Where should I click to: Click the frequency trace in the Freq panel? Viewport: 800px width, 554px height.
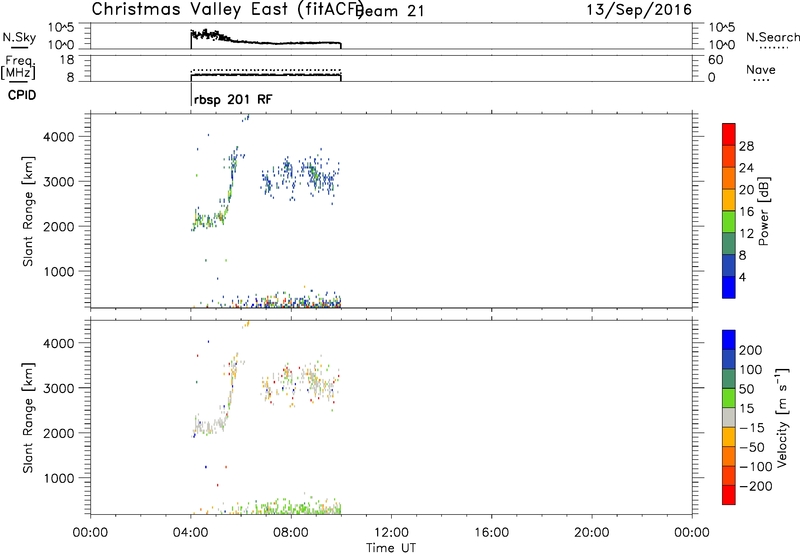(x=265, y=75)
